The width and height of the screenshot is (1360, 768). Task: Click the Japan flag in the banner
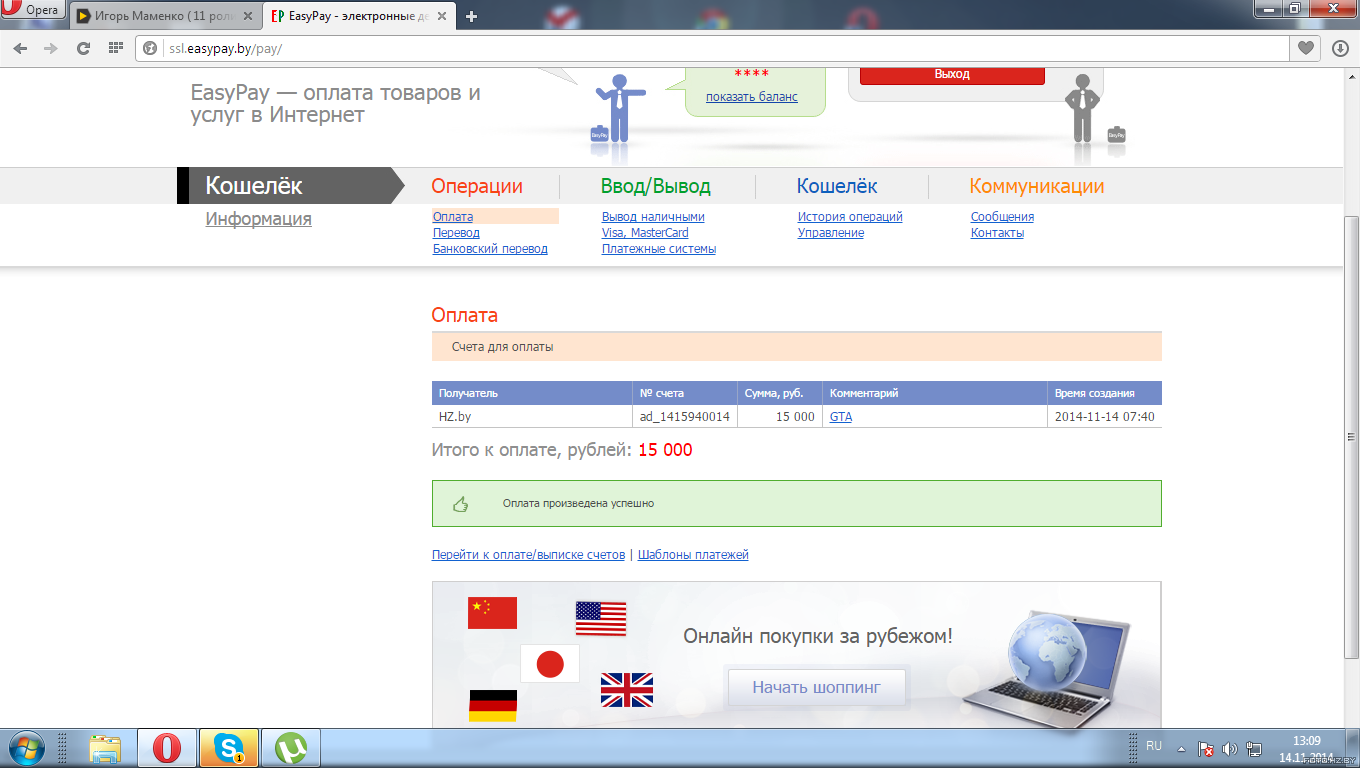(x=550, y=664)
